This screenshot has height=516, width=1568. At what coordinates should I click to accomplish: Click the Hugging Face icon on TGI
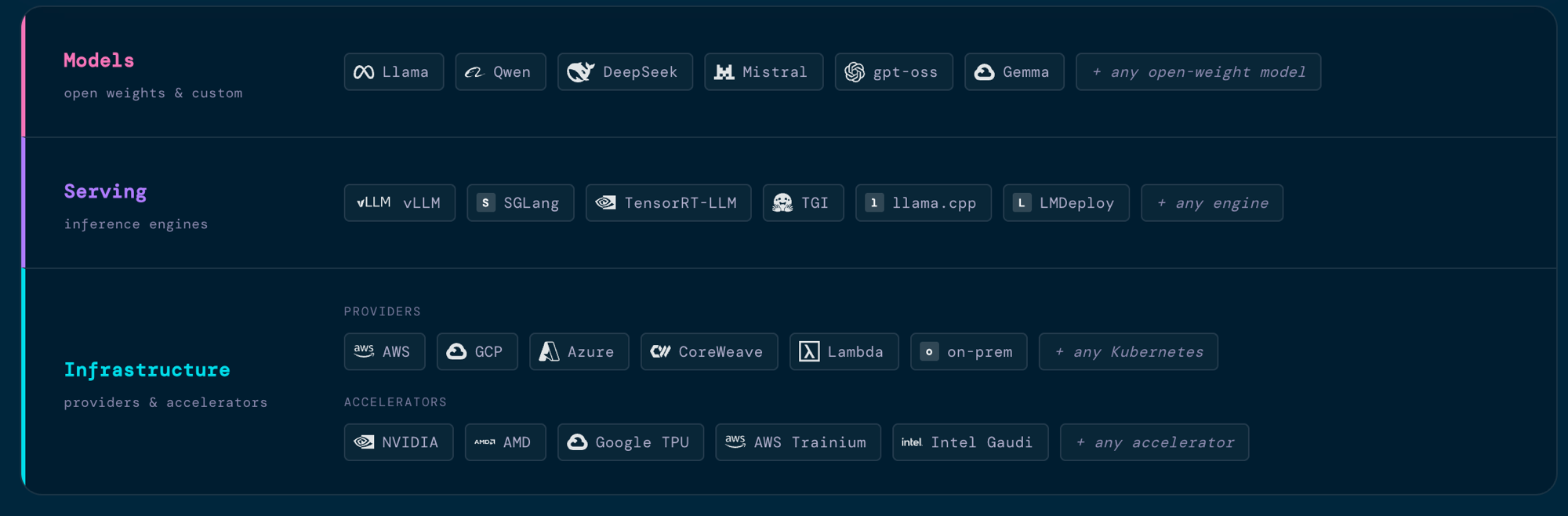(x=782, y=203)
